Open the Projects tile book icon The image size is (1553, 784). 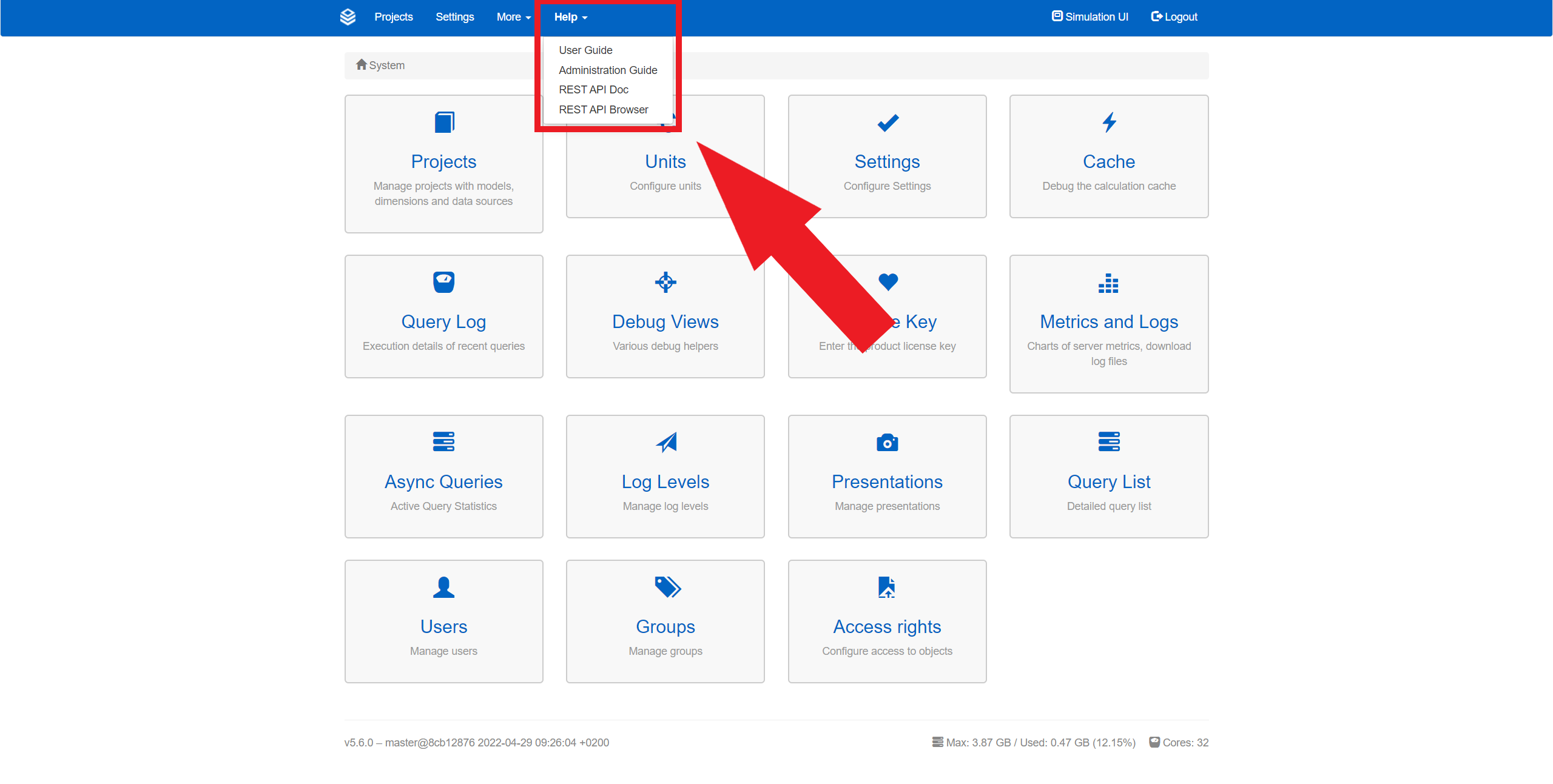(443, 122)
